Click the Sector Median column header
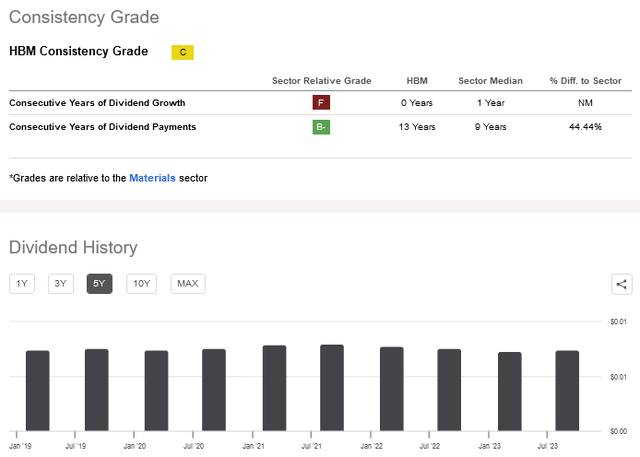This screenshot has height=457, width=640. [x=490, y=81]
